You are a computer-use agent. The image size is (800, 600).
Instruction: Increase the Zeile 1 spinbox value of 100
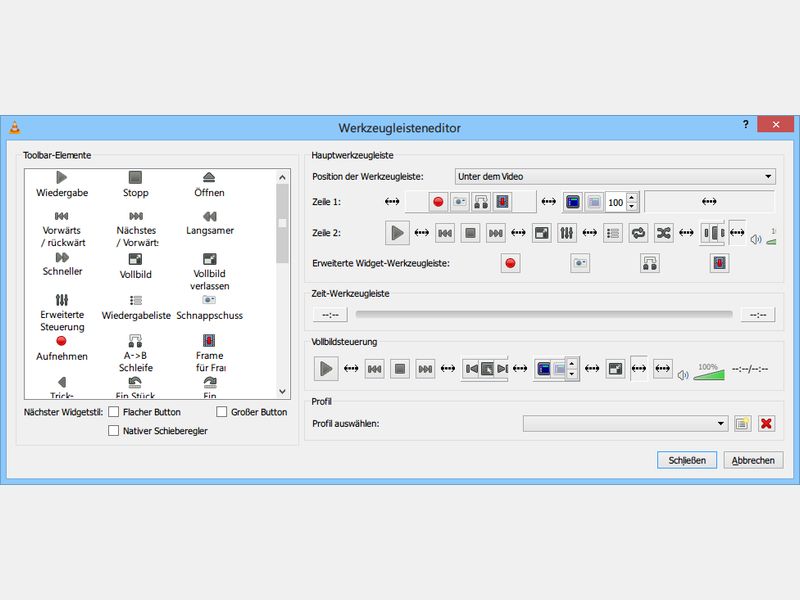632,198
